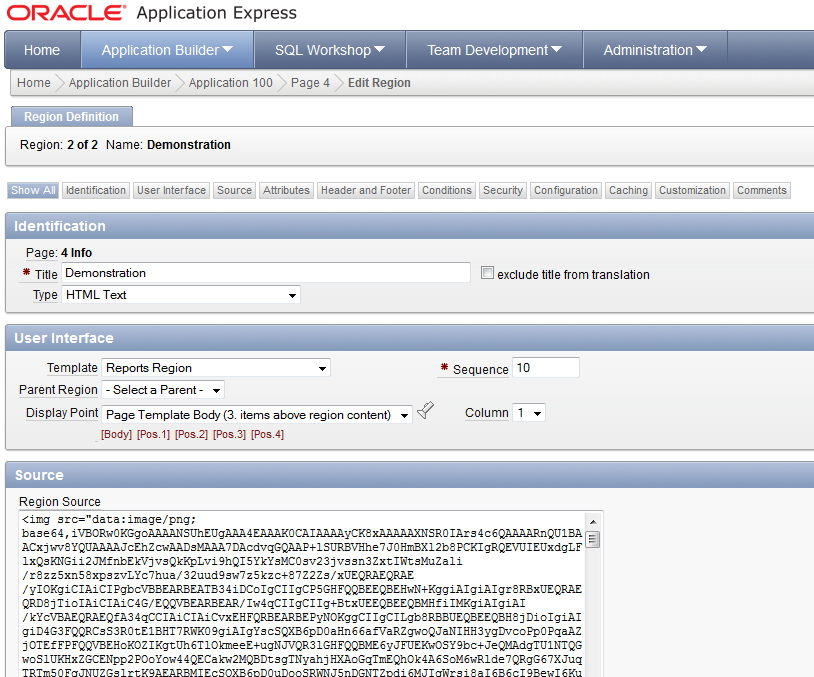Click the Application Builder breadcrumb link
This screenshot has height=677, width=814.
pyautogui.click(x=120, y=83)
